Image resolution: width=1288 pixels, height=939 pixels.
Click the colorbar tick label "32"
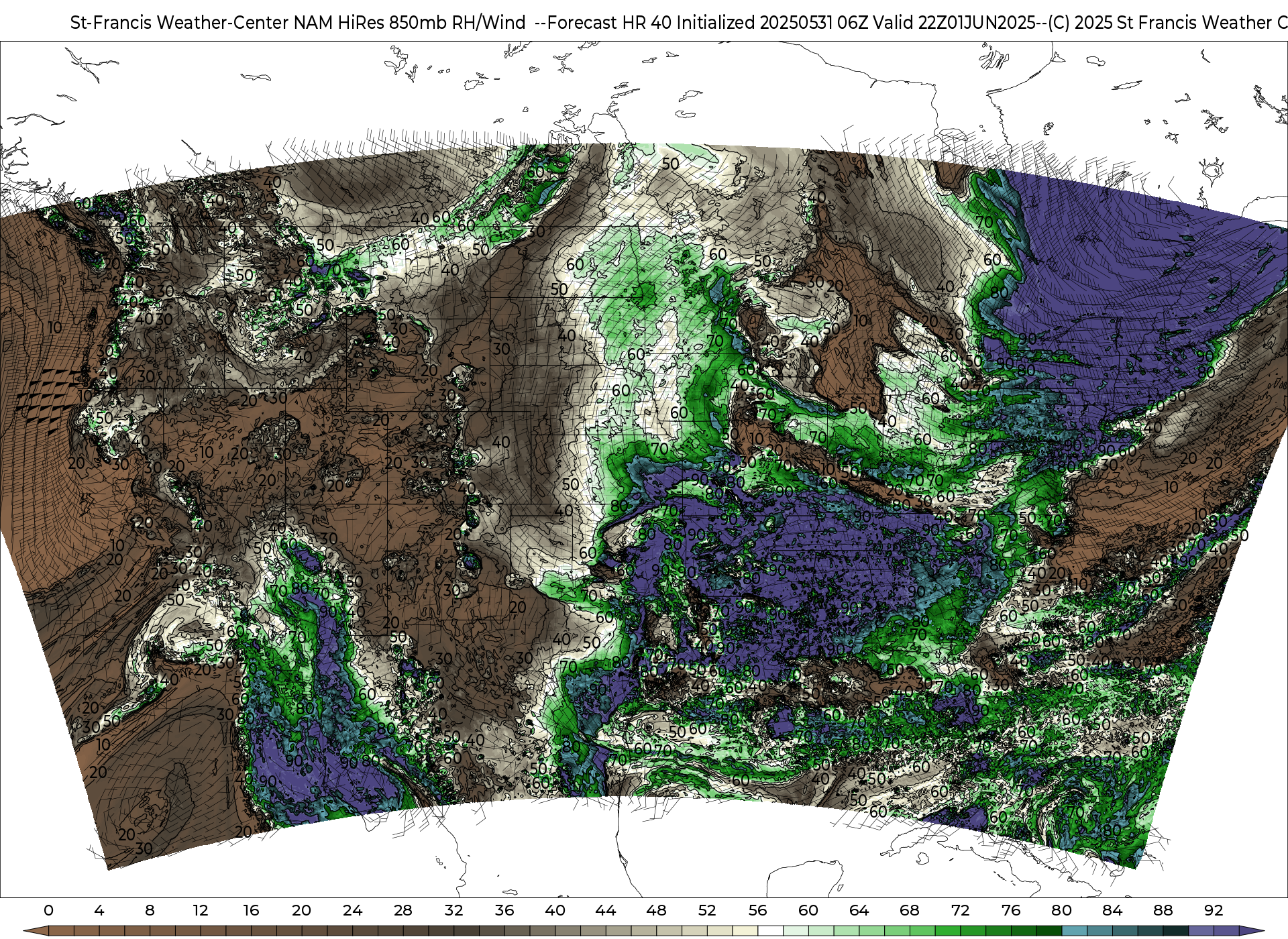click(453, 911)
